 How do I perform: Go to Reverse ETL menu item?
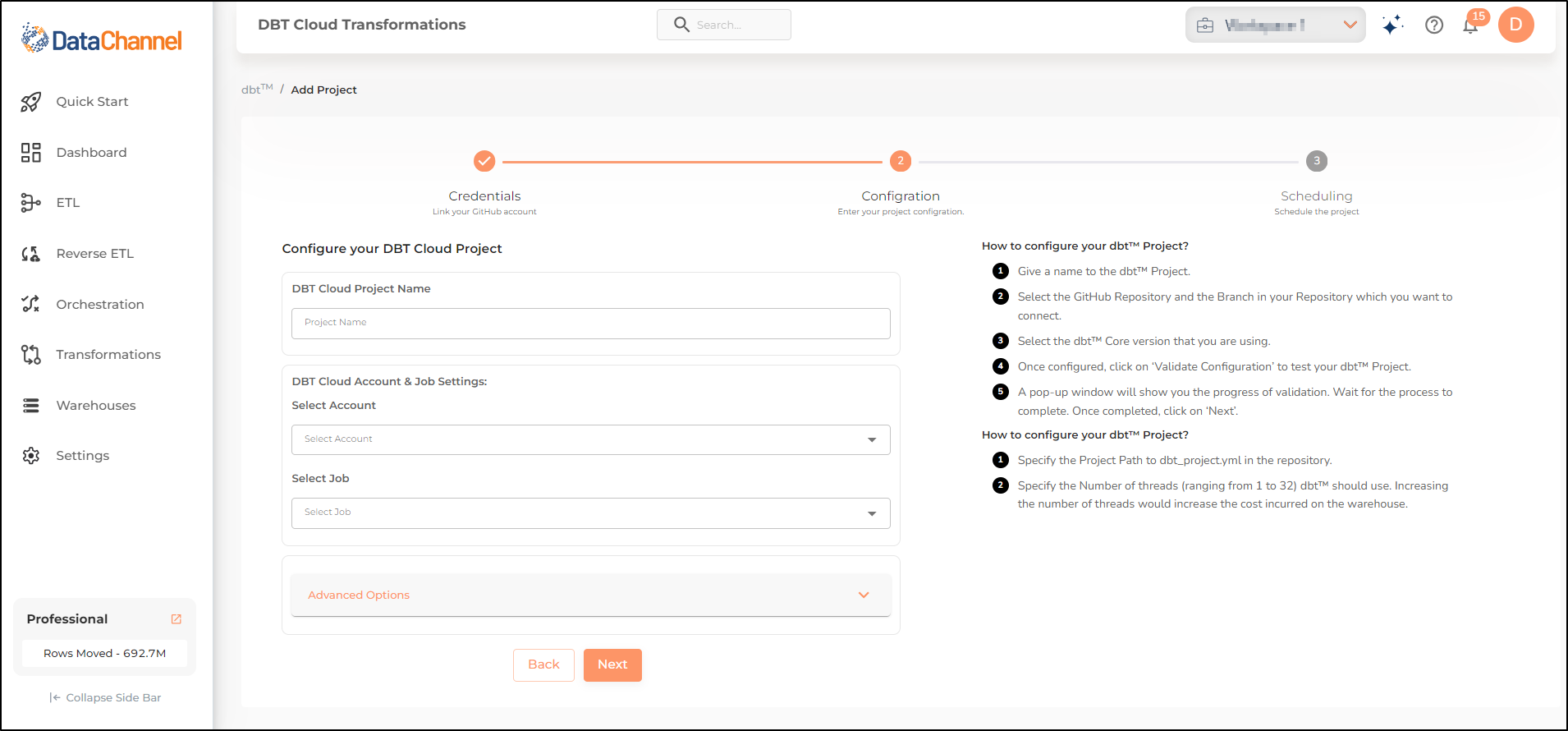[x=94, y=254]
